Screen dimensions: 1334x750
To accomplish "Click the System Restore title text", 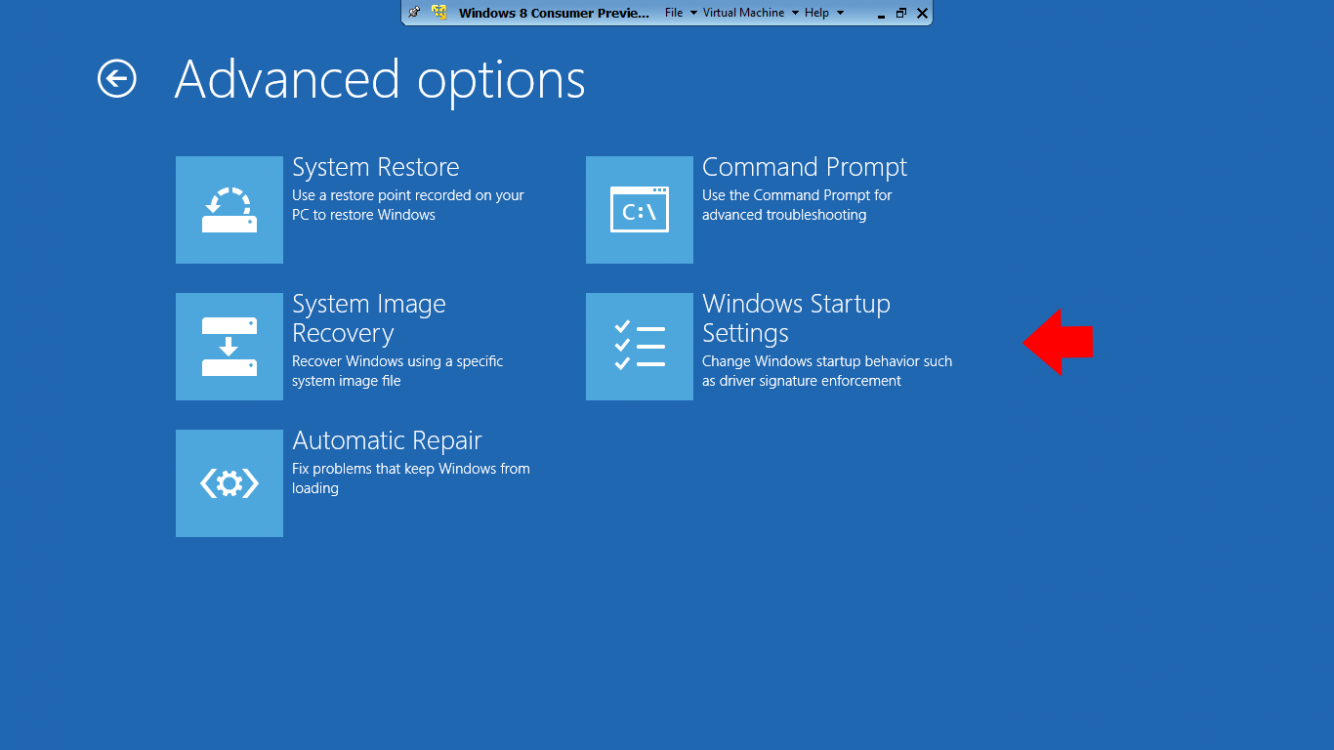I will [x=375, y=167].
